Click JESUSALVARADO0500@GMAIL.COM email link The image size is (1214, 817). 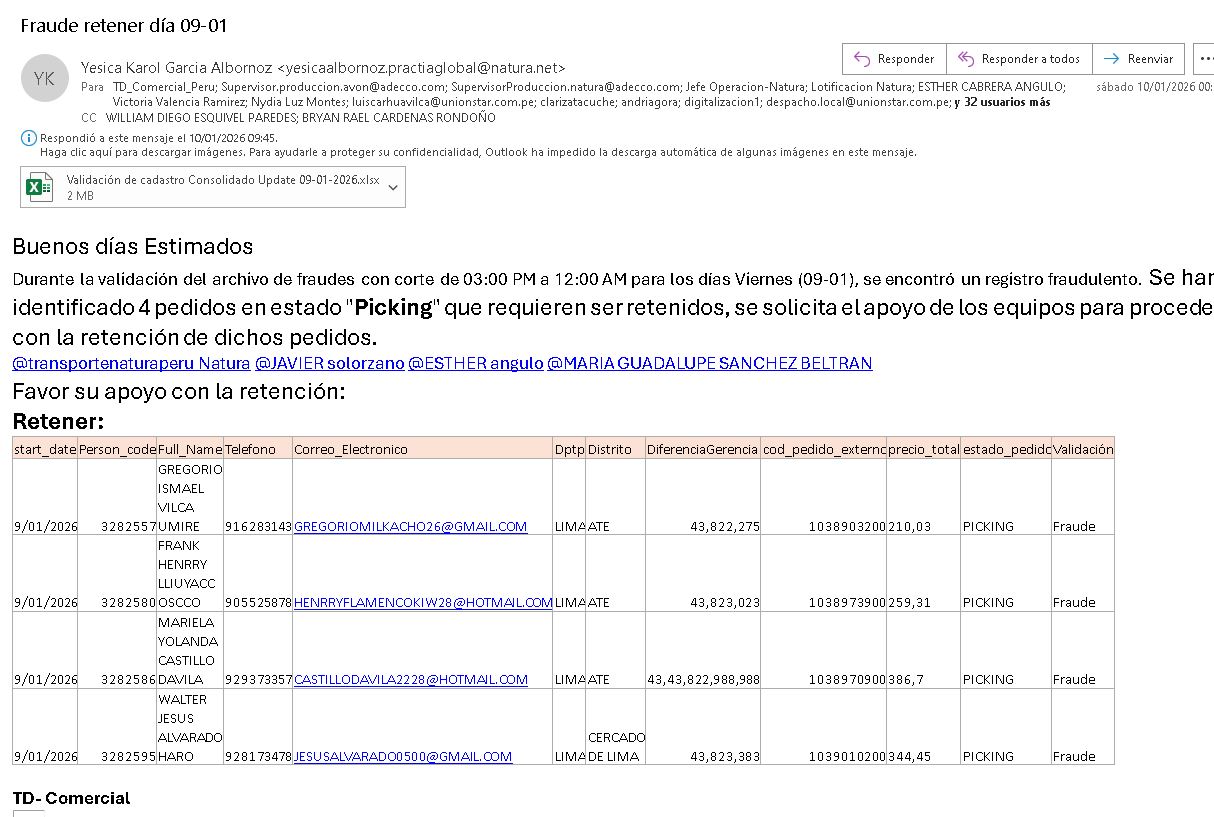[402, 756]
